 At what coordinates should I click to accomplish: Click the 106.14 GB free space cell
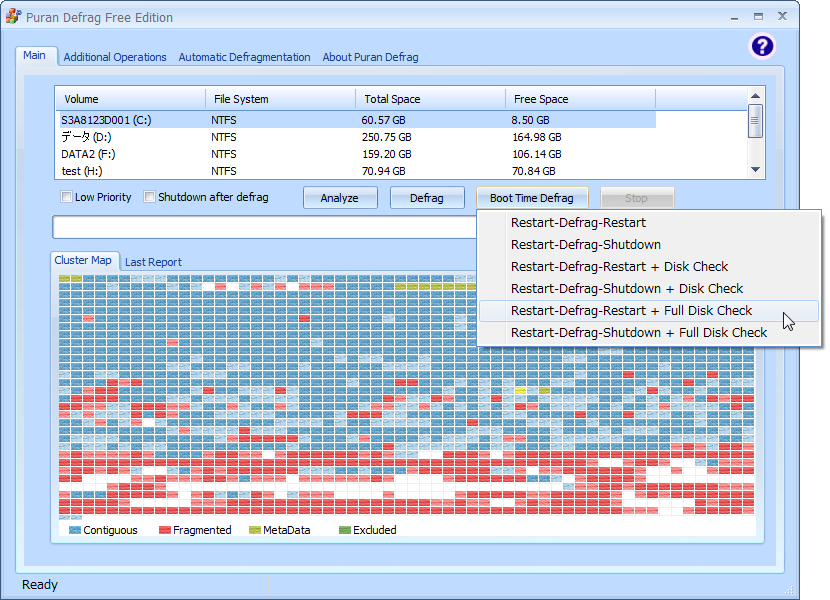coord(537,154)
